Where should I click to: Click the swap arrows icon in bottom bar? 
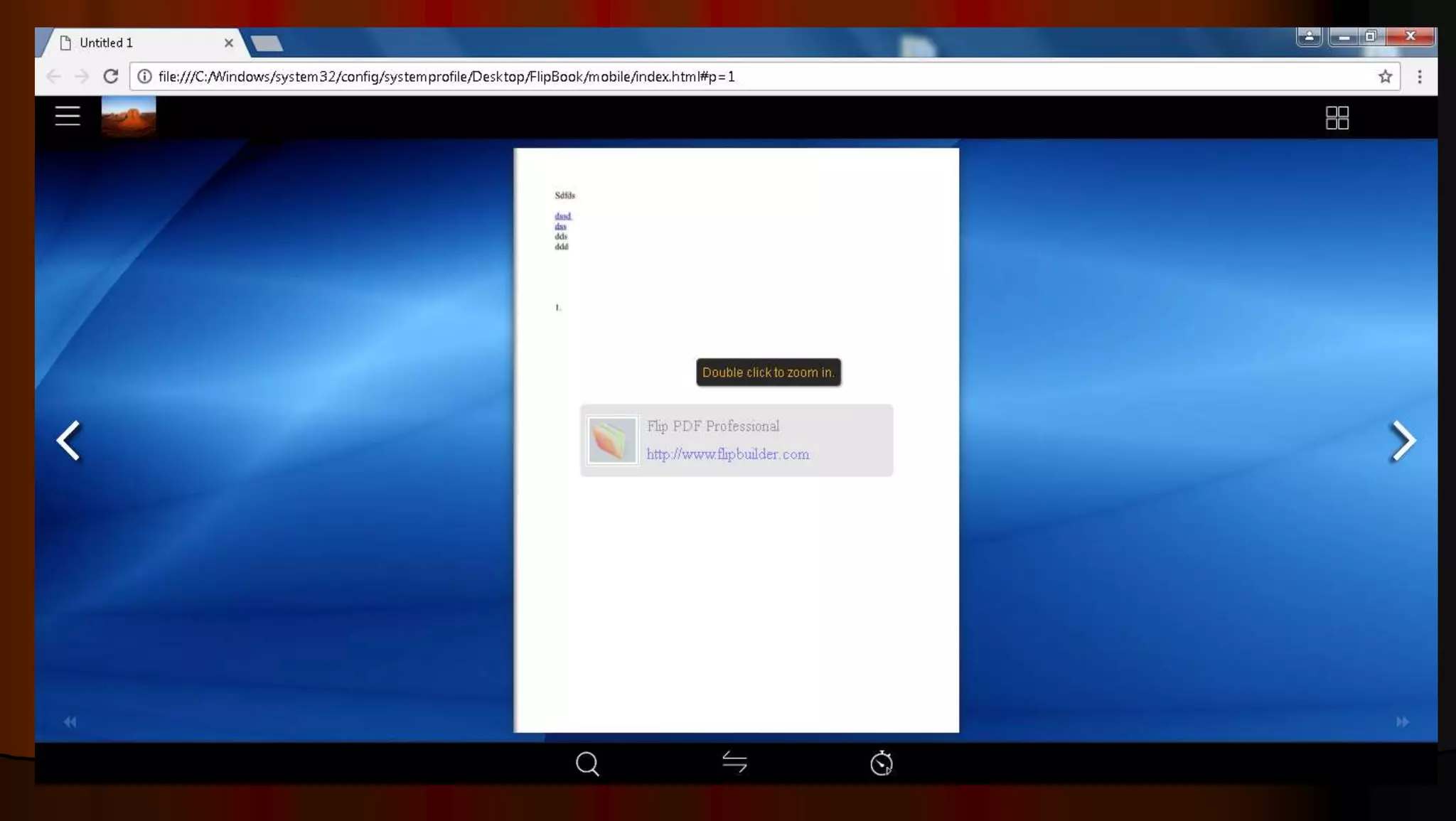point(734,763)
